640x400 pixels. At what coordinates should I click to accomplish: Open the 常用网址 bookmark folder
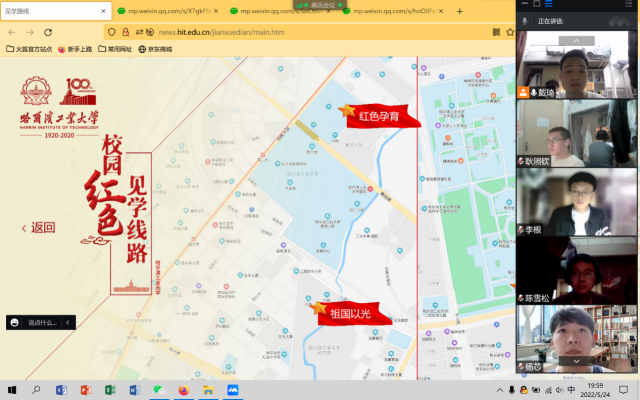point(115,48)
